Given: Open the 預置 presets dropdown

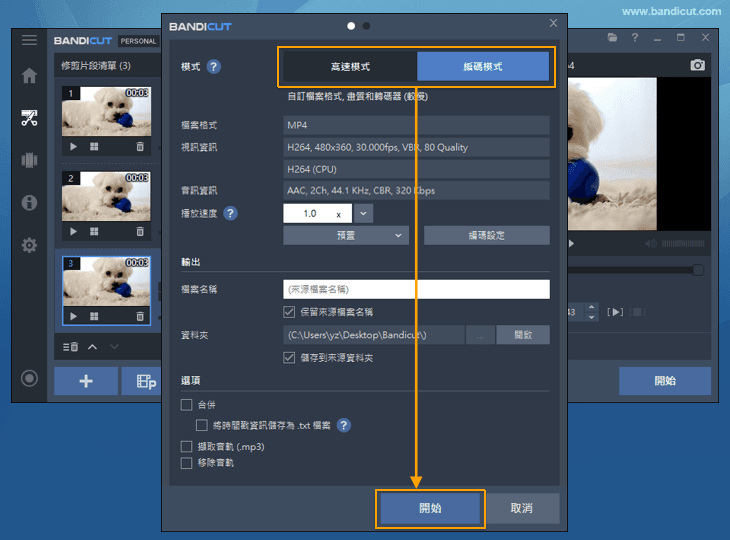Looking at the screenshot, I should [x=346, y=236].
